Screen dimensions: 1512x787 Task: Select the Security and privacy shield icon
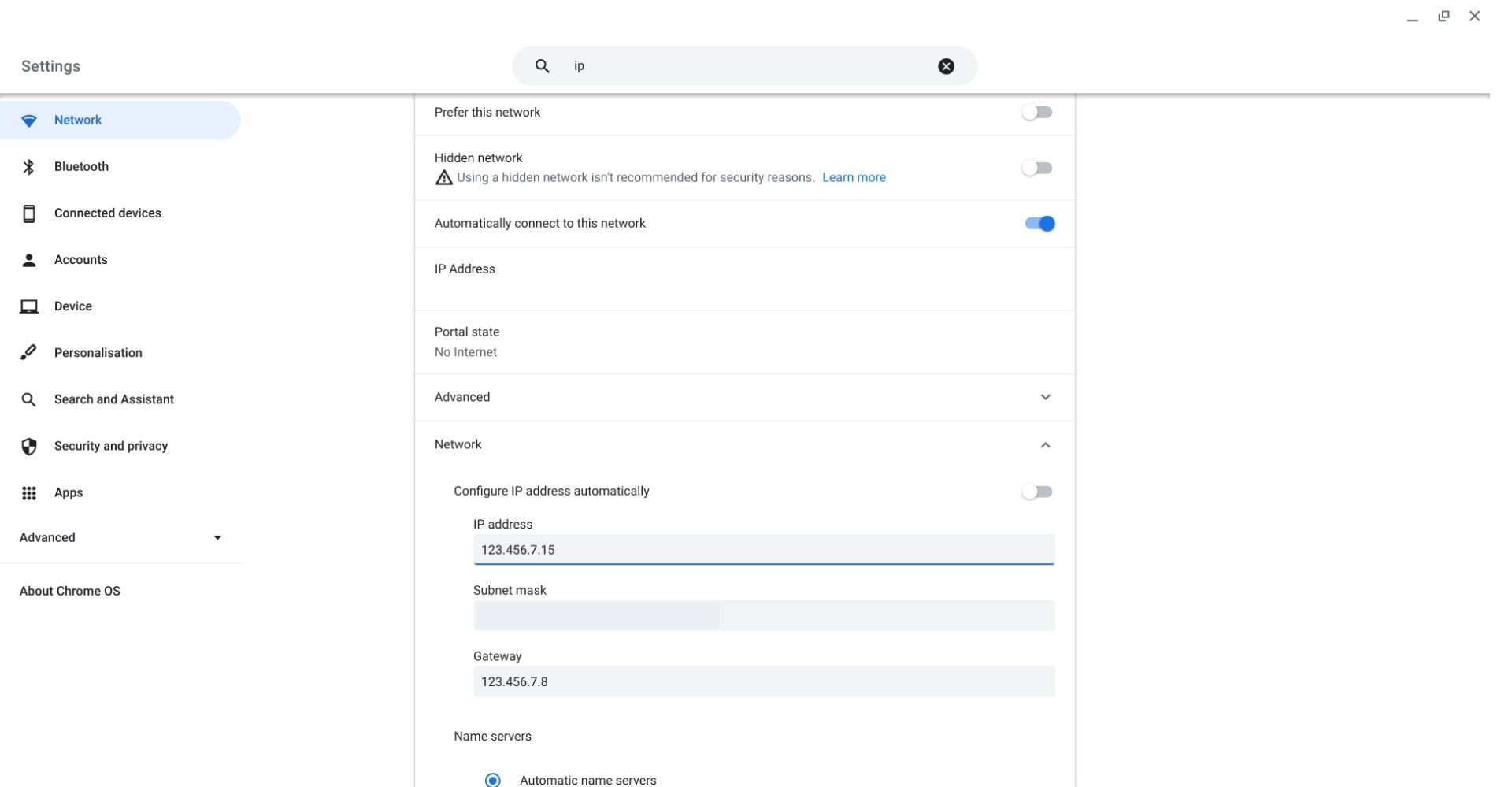[29, 446]
